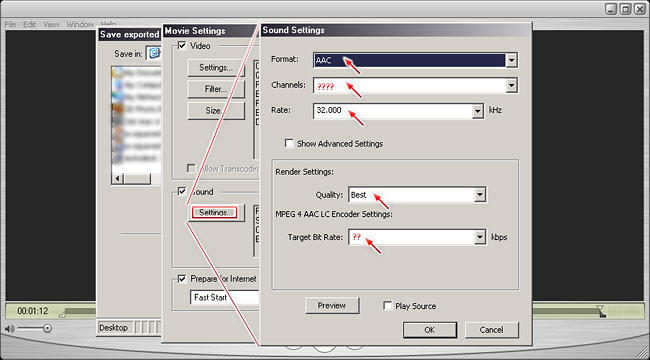650x360 pixels.
Task: Click the Fast Start dropdown field
Action: point(225,298)
